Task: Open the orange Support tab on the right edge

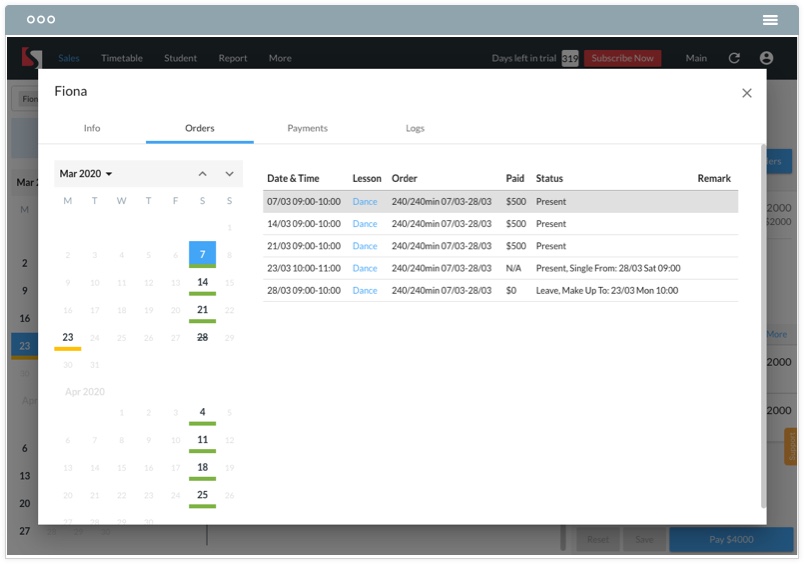Action: [x=791, y=447]
